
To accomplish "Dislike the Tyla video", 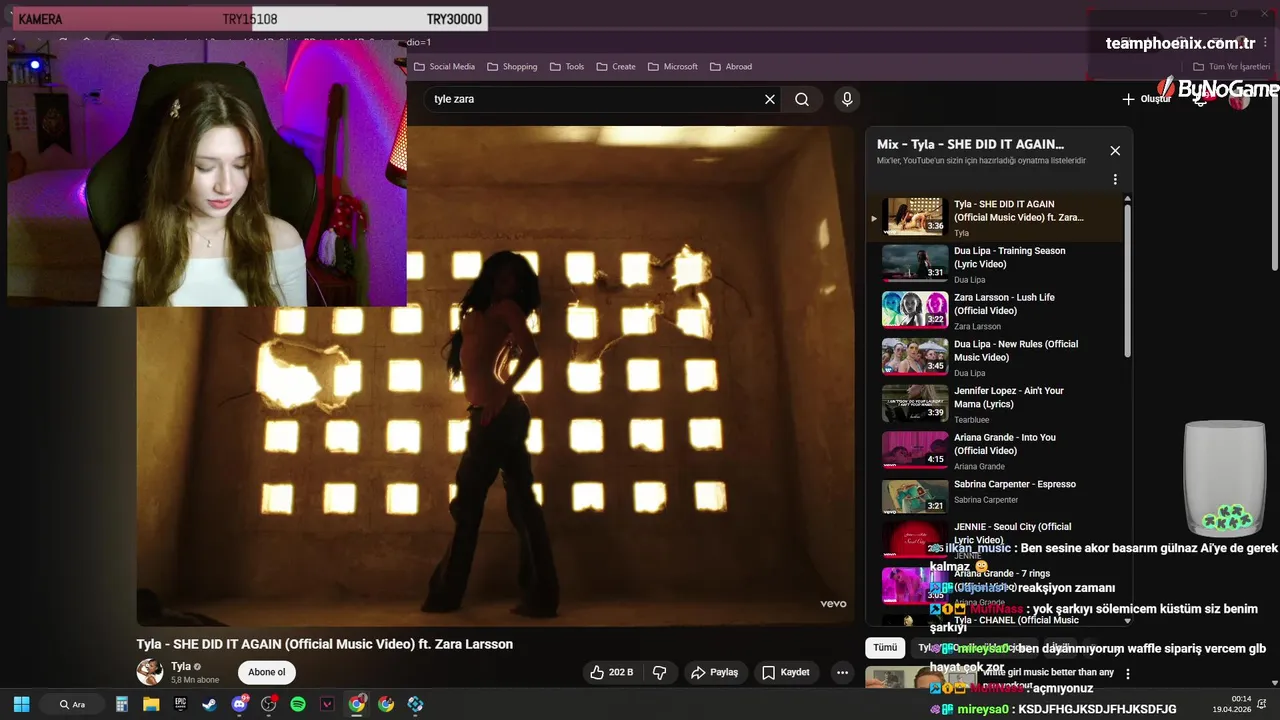I will pyautogui.click(x=660, y=672).
